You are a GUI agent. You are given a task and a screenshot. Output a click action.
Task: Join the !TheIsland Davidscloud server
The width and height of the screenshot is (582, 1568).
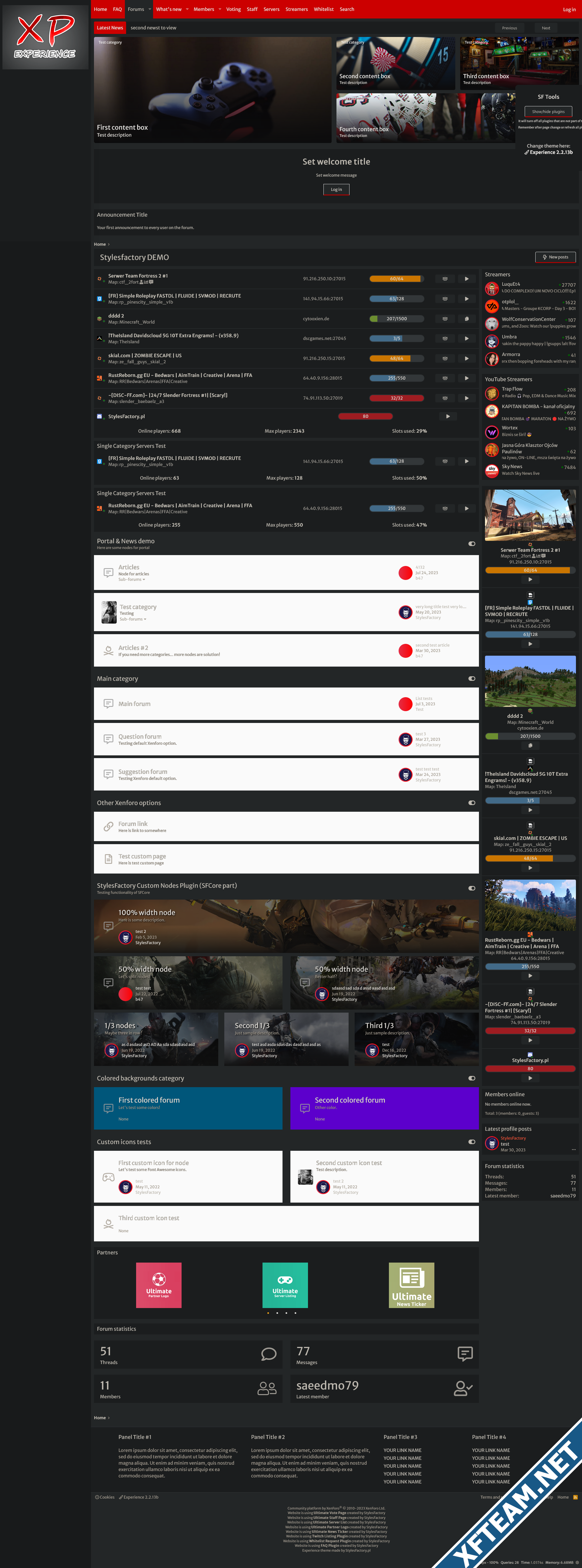point(466,338)
